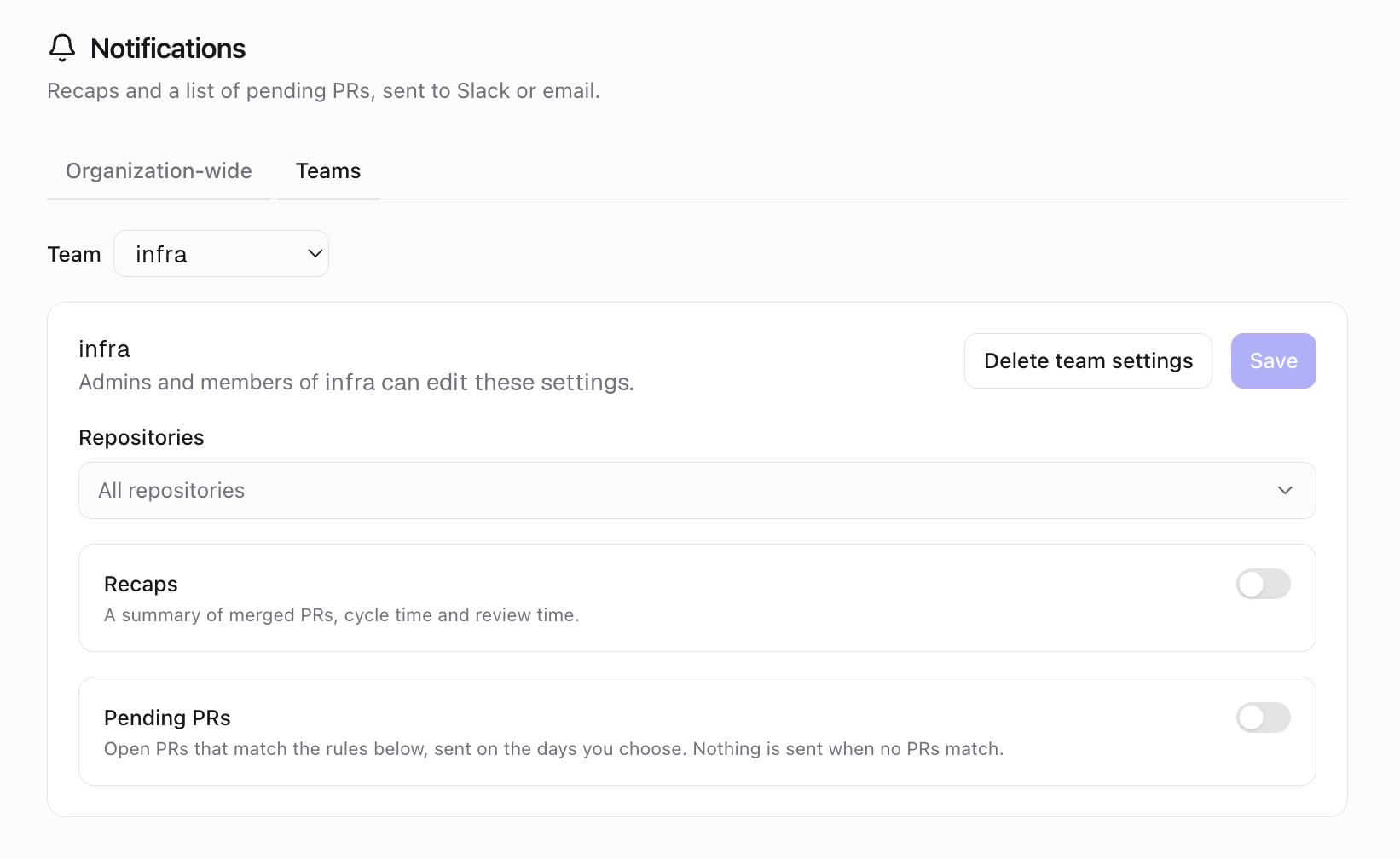Image resolution: width=1400 pixels, height=859 pixels.
Task: Open the Team dropdown showing infra
Action: (x=221, y=254)
